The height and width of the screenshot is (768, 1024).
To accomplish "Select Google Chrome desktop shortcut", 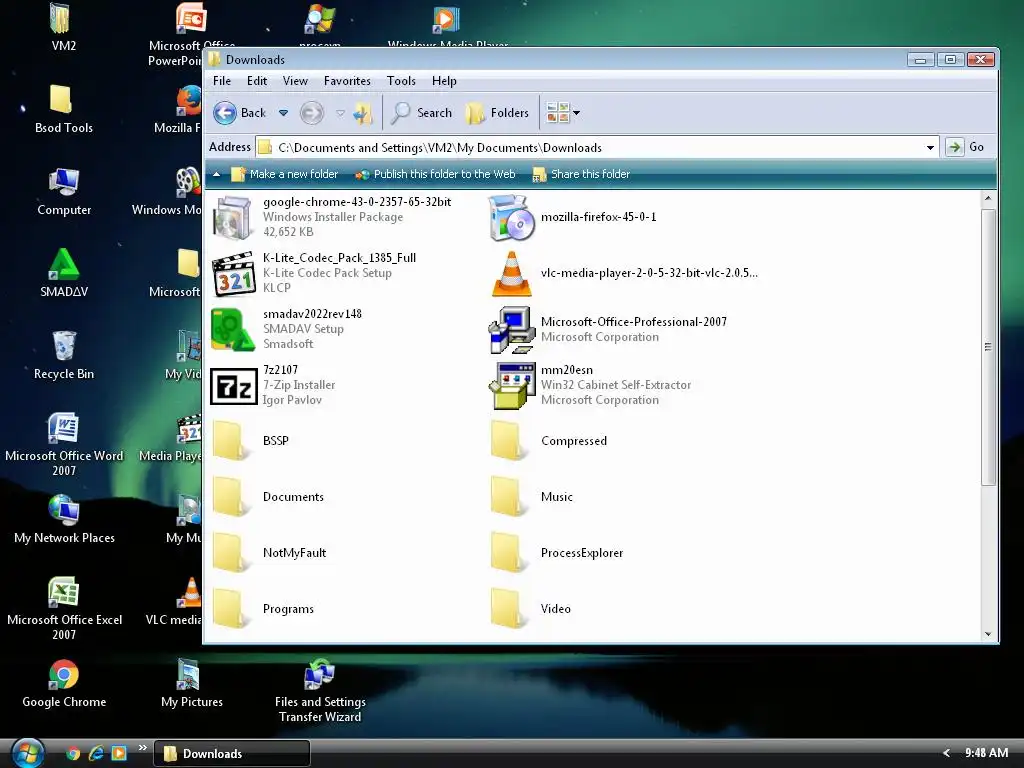I will [x=64, y=684].
